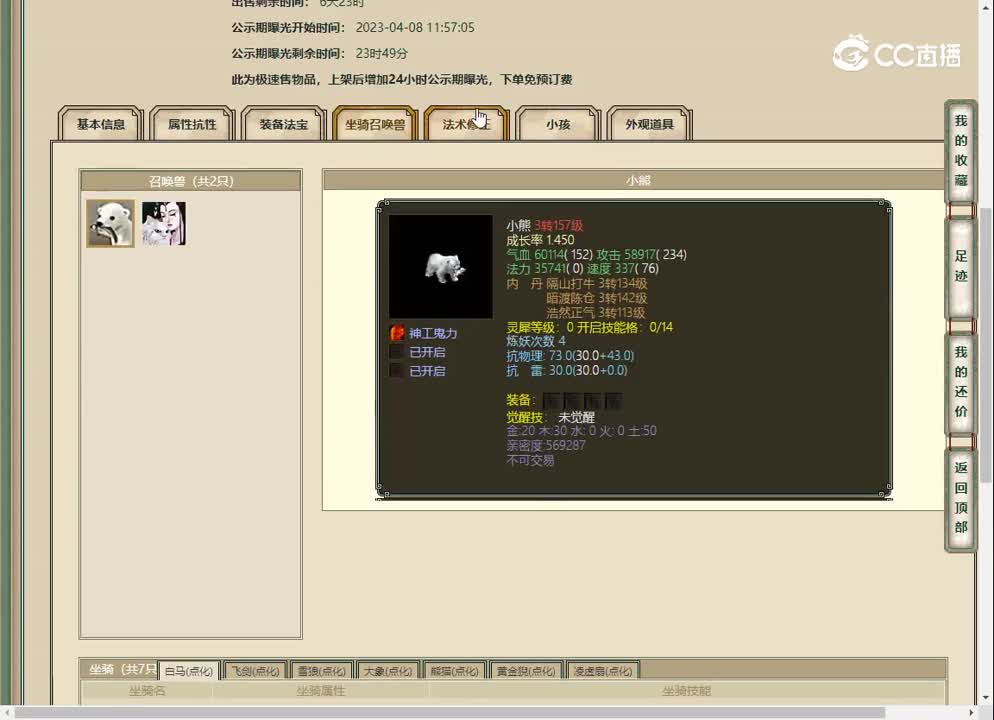Select the 飞剑(点化) mount tab
The height and width of the screenshot is (720, 994).
coord(255,671)
